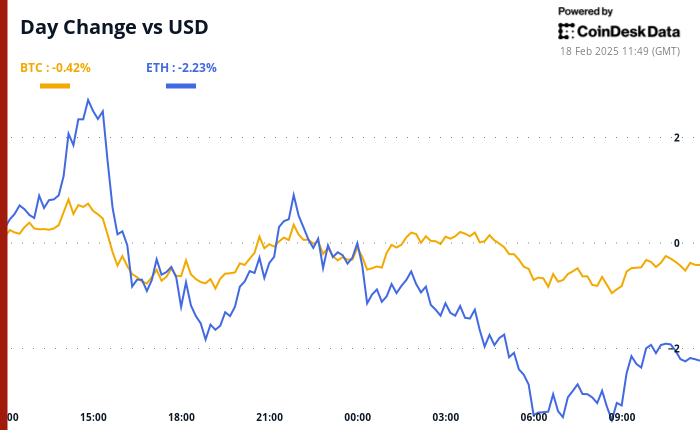Click the blue ETH legend line swatch
This screenshot has width=700, height=430.
[x=180, y=86]
